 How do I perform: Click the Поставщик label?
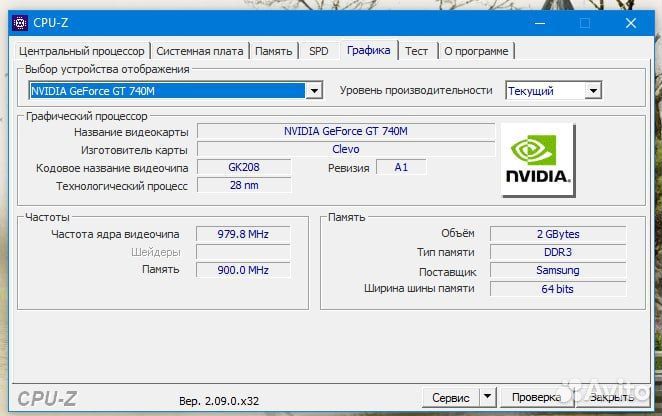(x=447, y=272)
